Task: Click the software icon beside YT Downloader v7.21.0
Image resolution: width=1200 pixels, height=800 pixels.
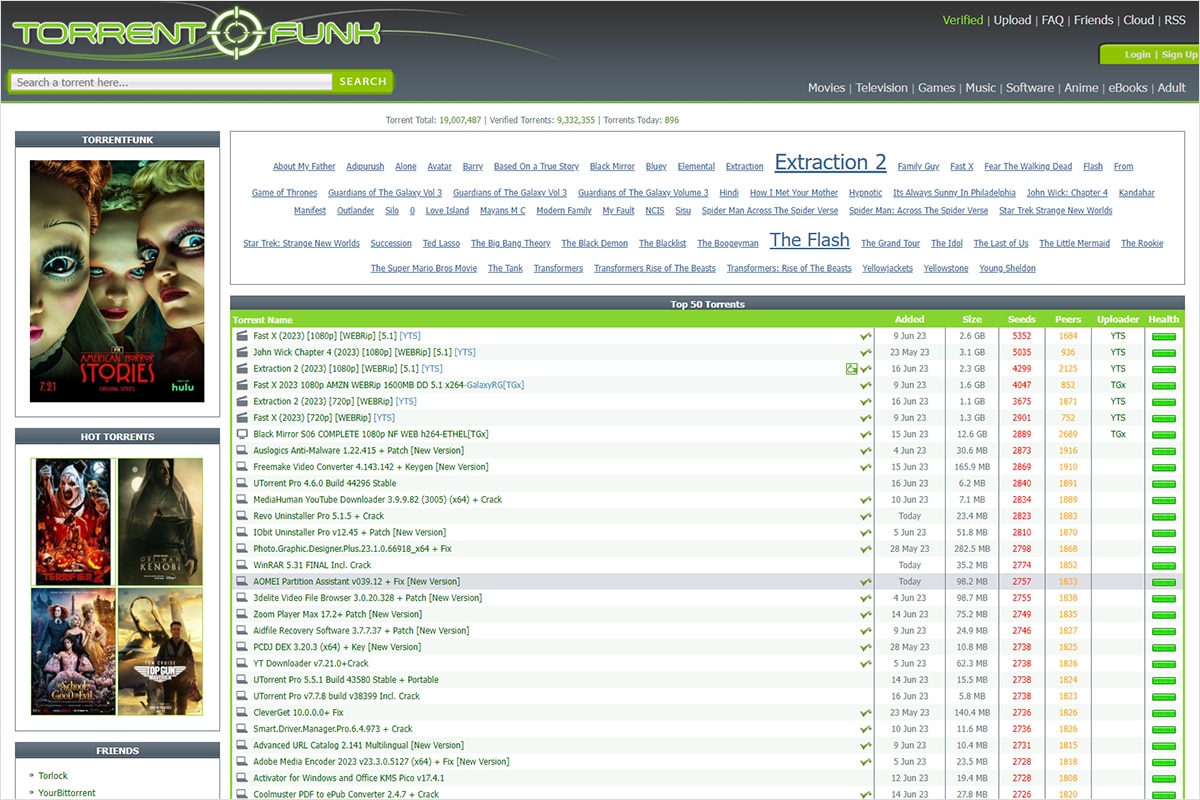Action: [241, 663]
